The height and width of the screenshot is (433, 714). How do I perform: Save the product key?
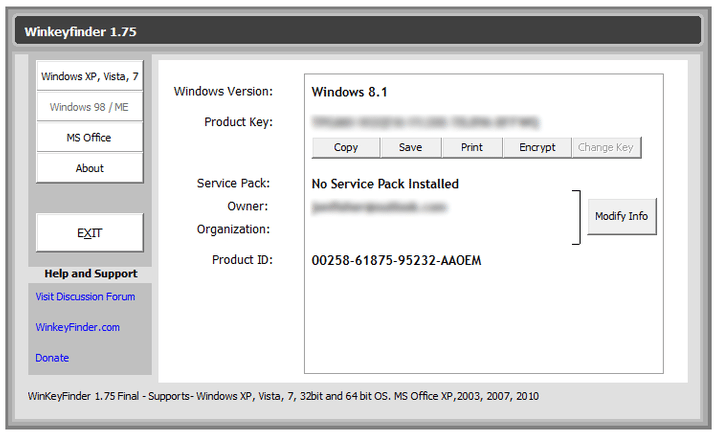pos(411,148)
